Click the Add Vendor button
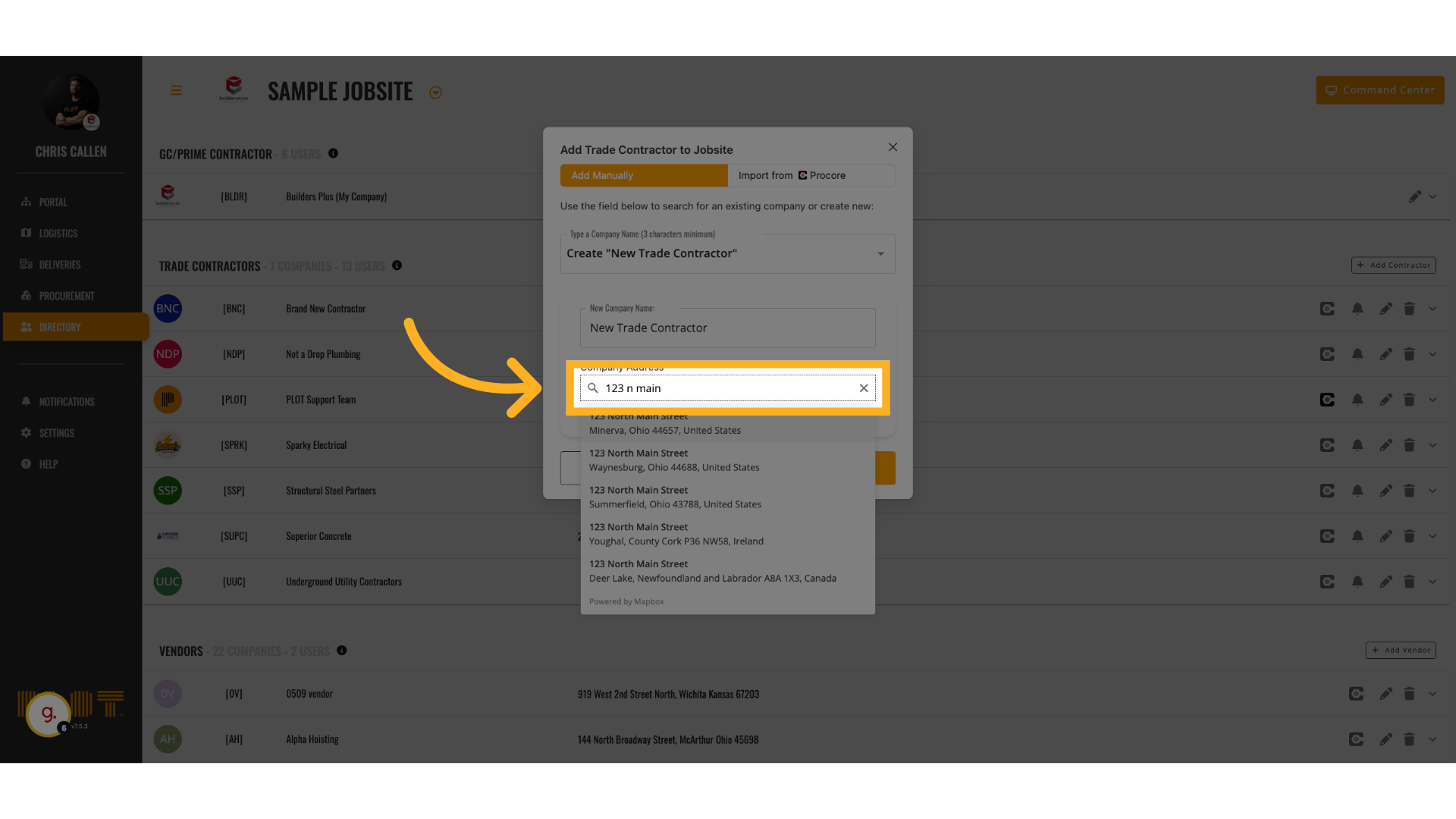This screenshot has width=1456, height=819. click(x=1400, y=650)
